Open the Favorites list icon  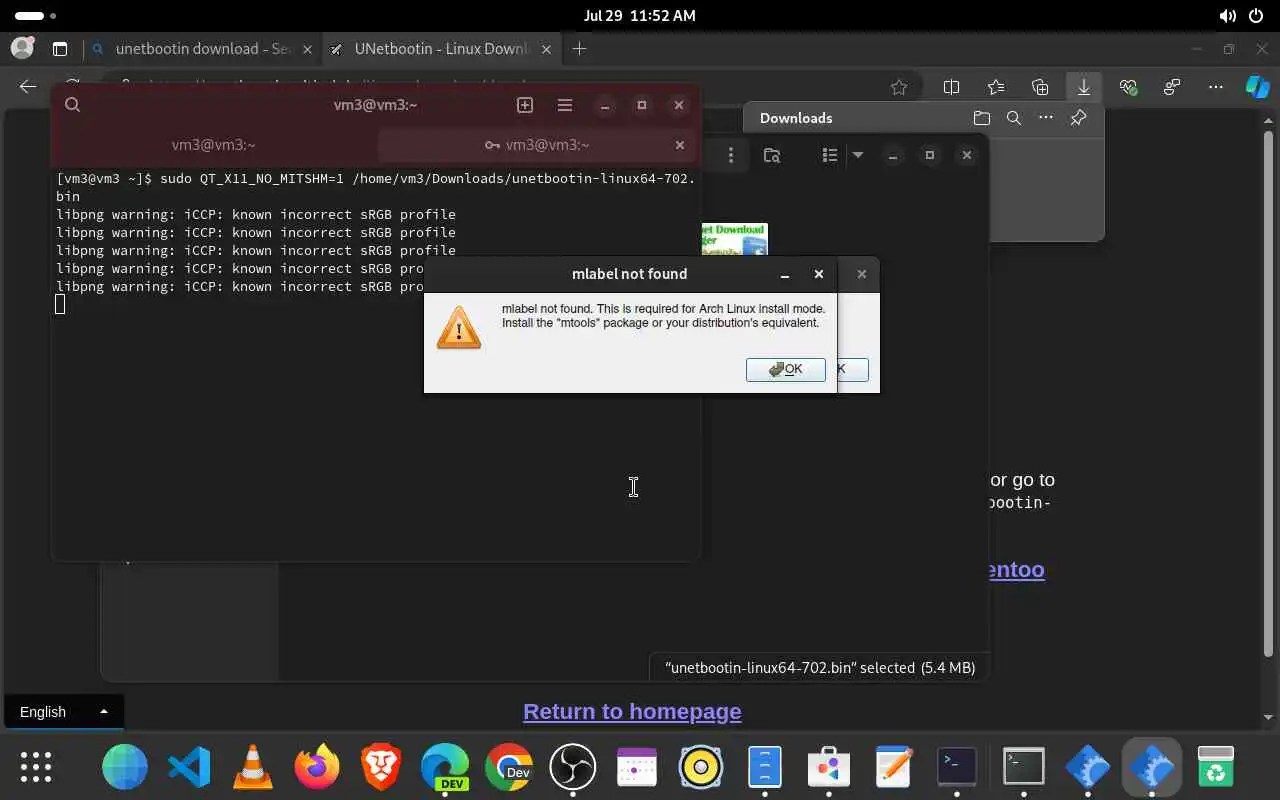(x=996, y=87)
